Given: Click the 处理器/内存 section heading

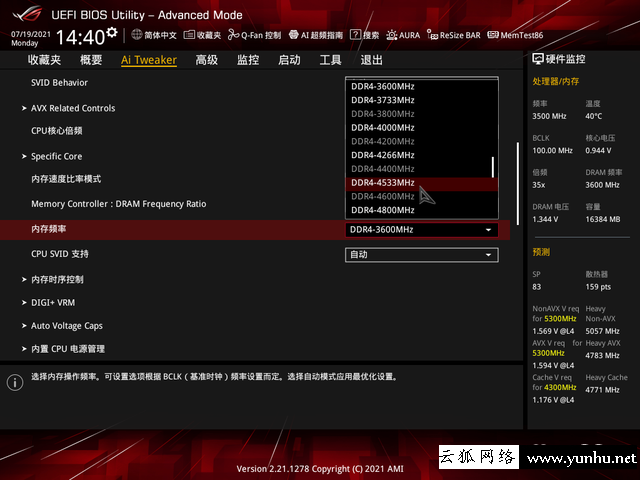Looking at the screenshot, I should coord(556,81).
